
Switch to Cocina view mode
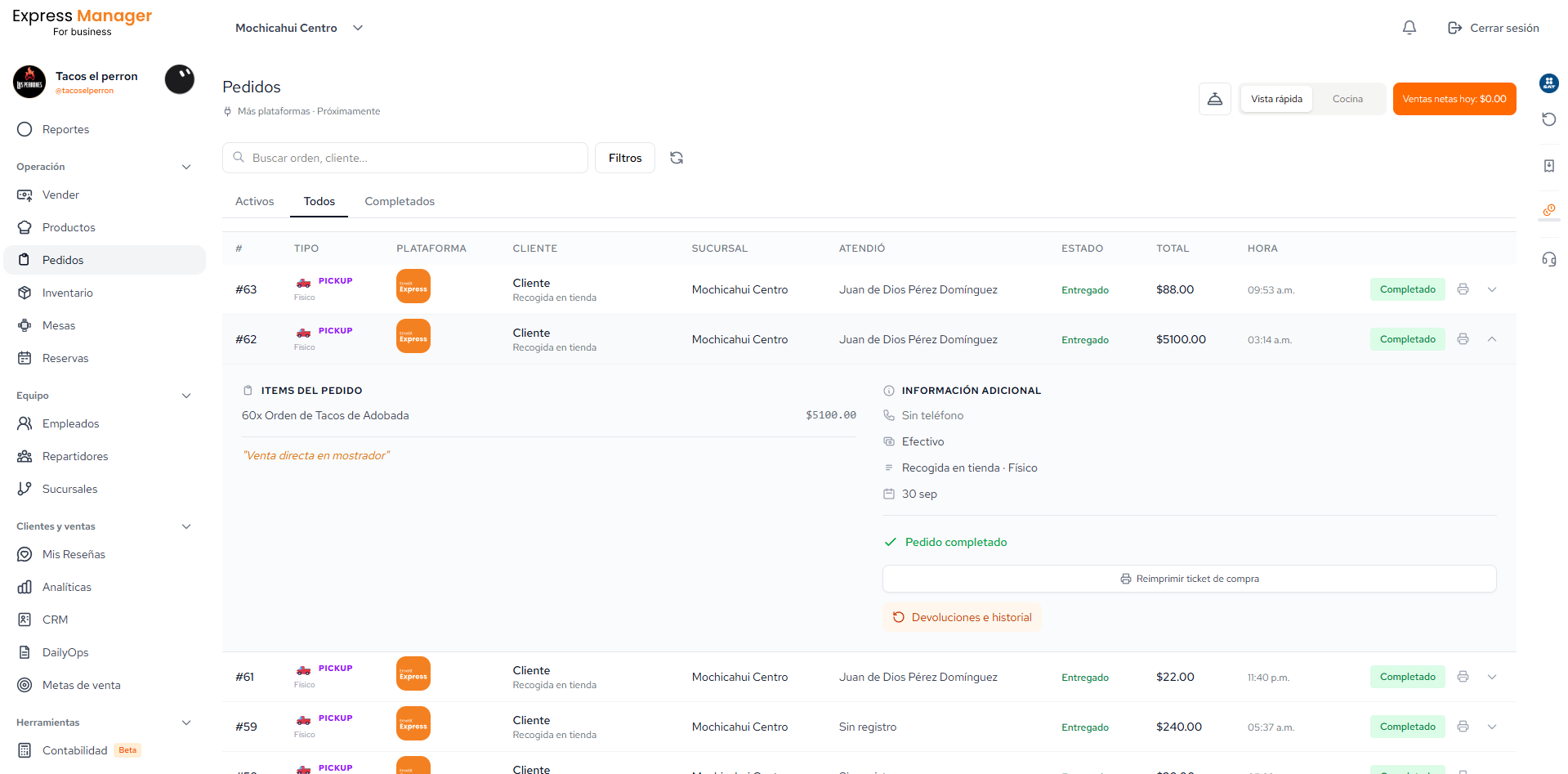click(x=1347, y=99)
